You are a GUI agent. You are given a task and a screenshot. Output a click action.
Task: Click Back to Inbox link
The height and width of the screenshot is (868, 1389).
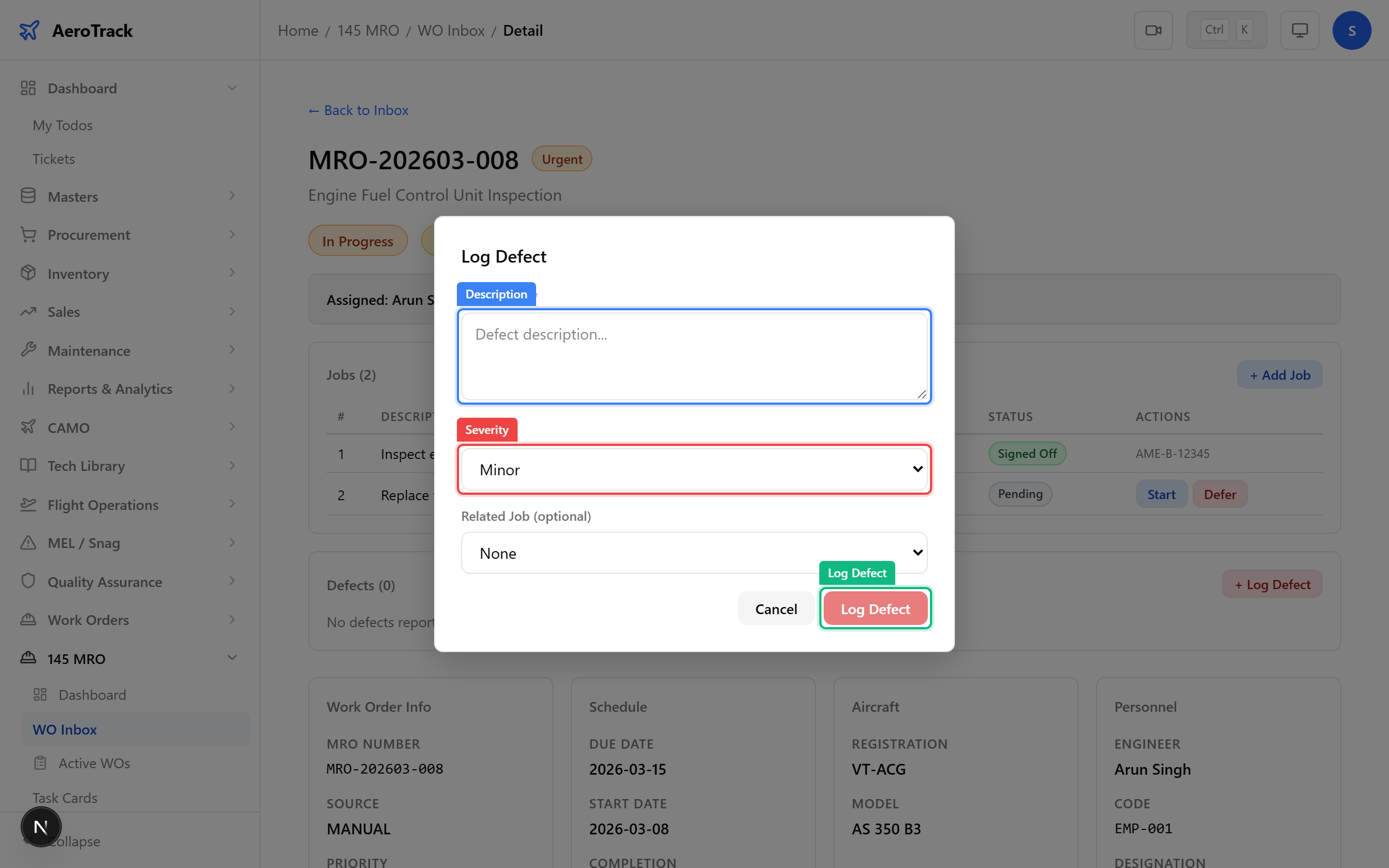358,110
